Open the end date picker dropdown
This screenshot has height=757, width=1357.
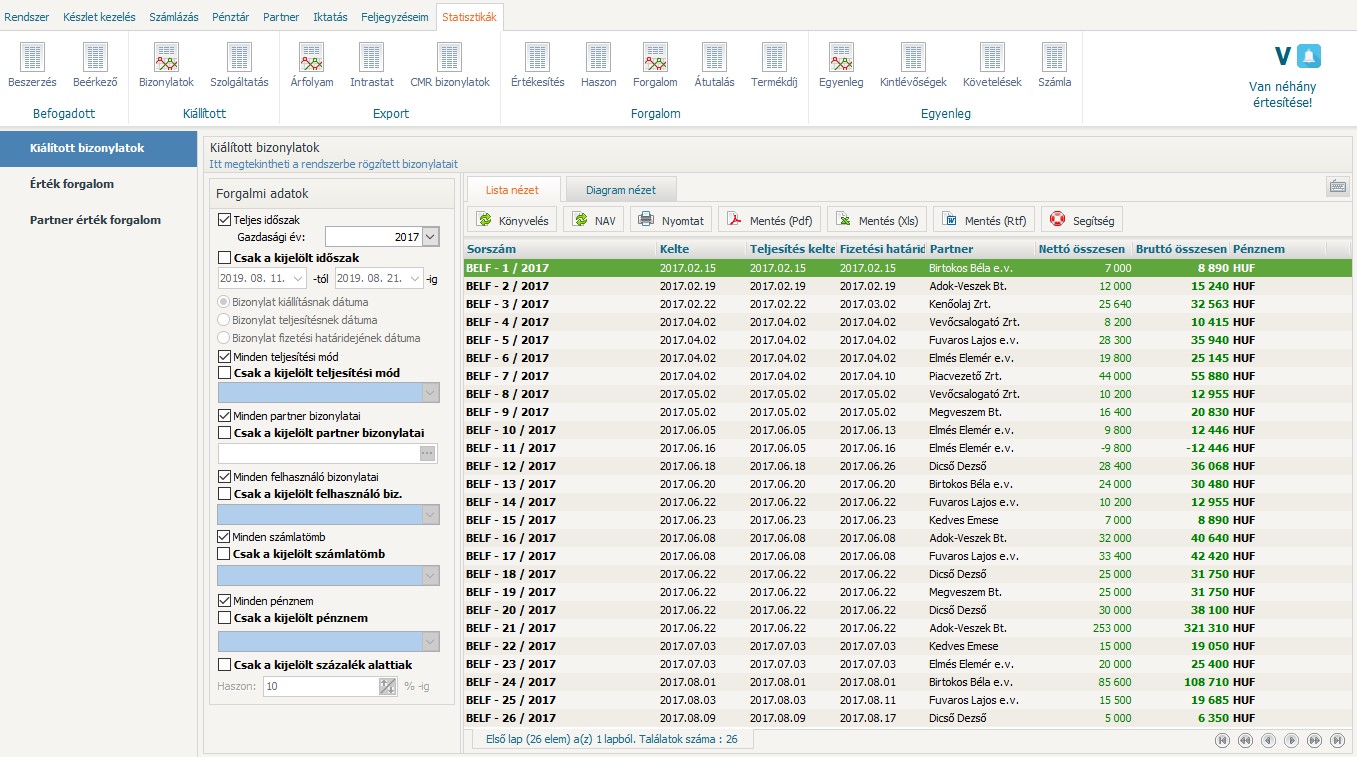(x=417, y=280)
